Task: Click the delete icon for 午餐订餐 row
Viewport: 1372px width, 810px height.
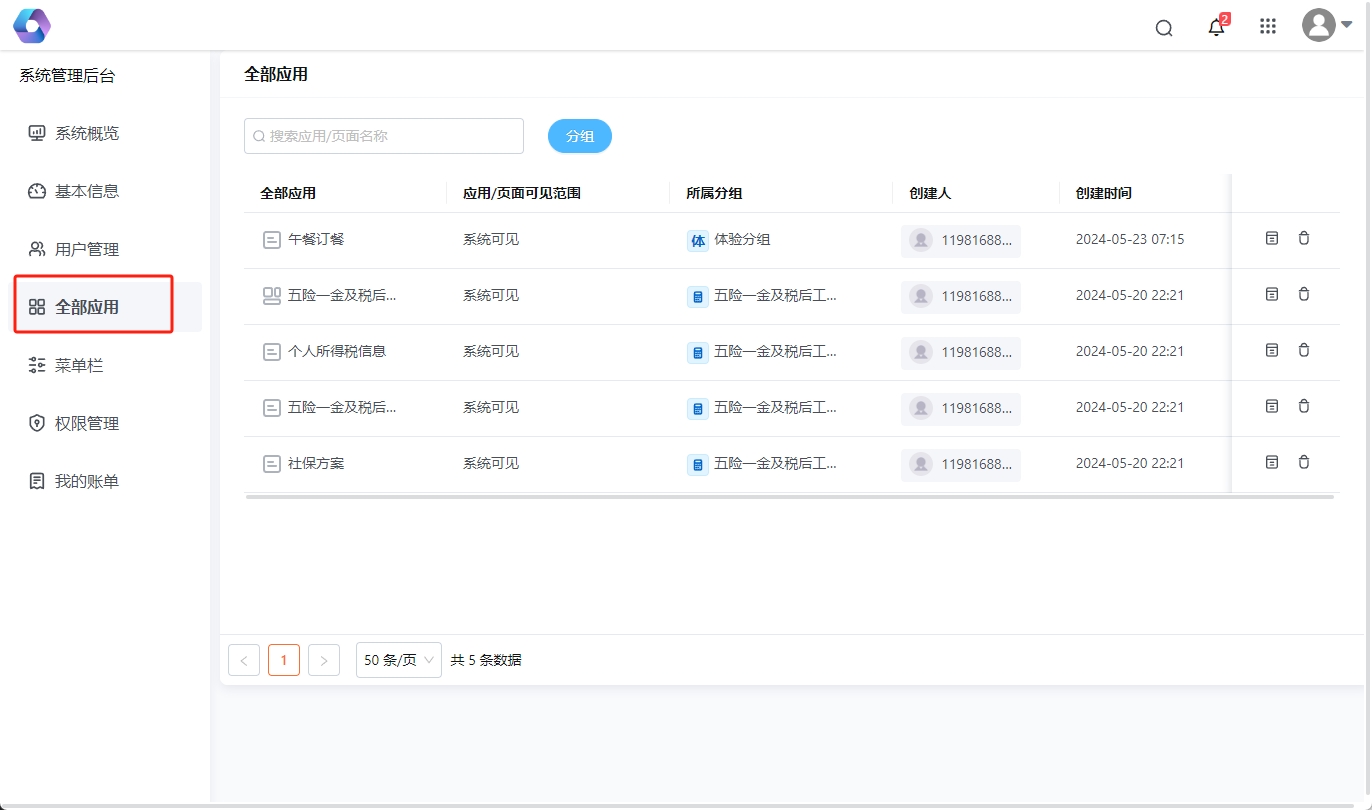Action: (1304, 238)
